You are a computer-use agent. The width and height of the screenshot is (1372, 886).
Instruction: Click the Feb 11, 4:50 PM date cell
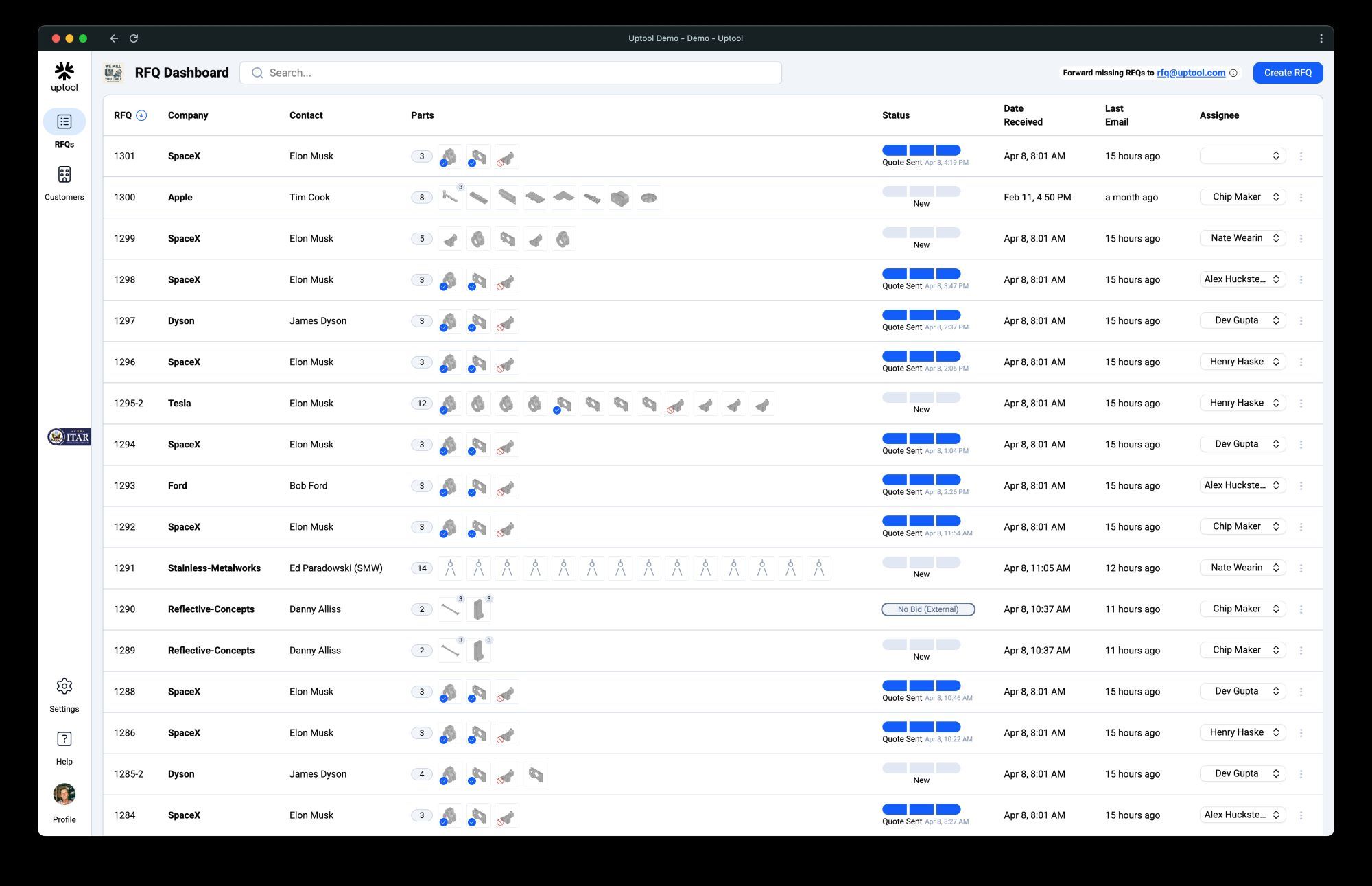point(1037,198)
